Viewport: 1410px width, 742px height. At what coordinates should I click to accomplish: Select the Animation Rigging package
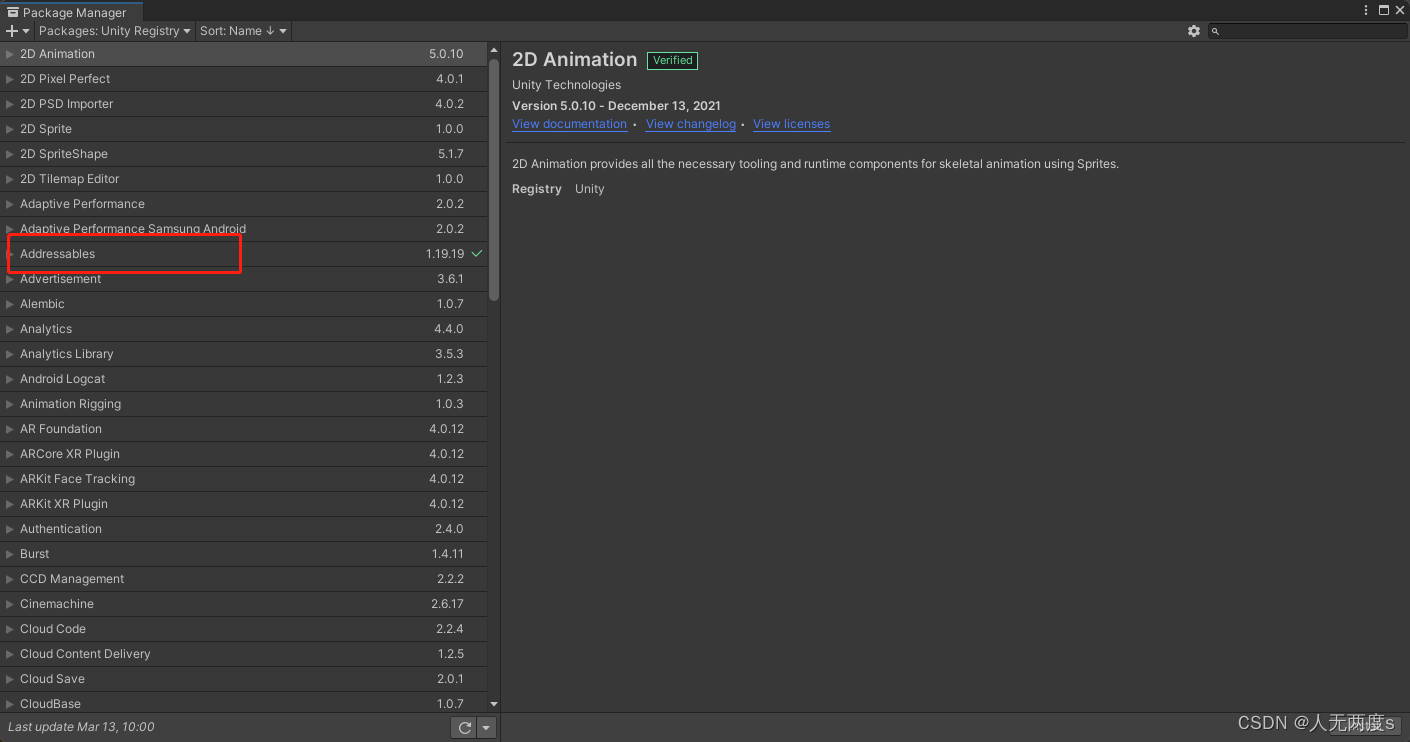(244, 404)
